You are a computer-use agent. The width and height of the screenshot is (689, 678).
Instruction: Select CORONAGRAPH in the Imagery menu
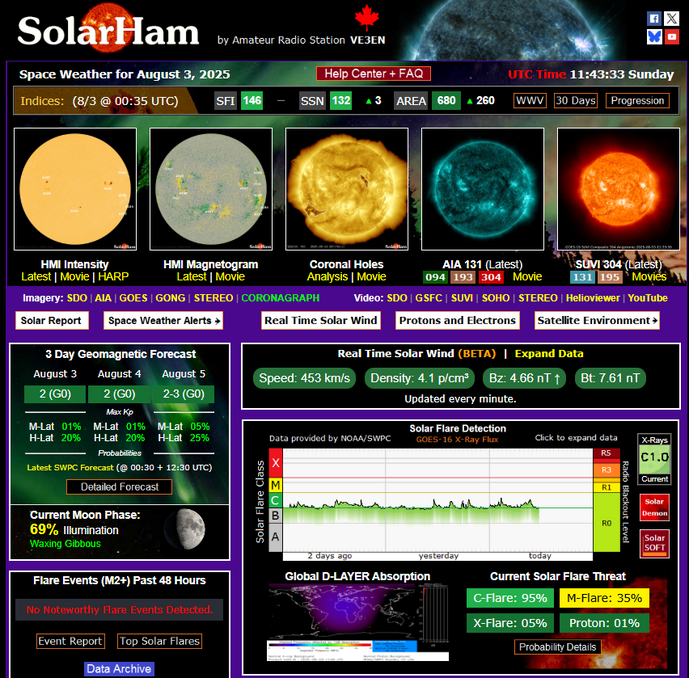point(280,297)
